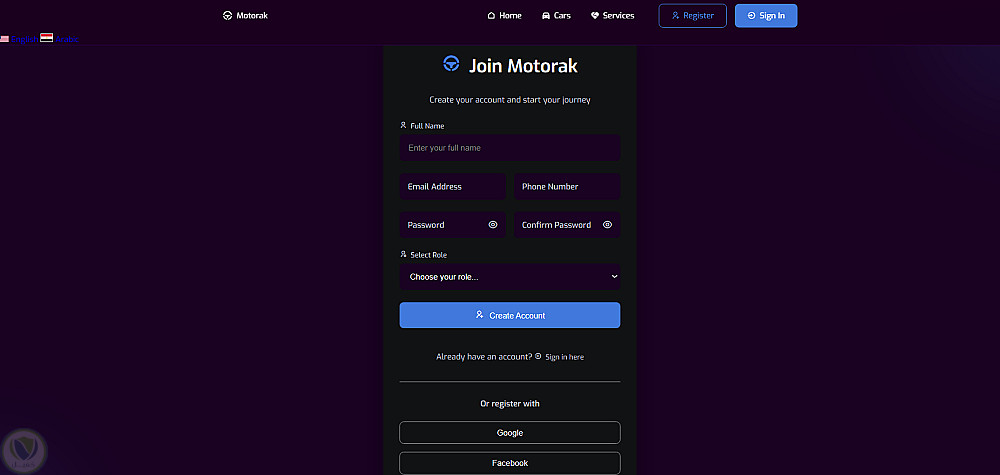Follow the Sign in here link
The height and width of the screenshot is (475, 1000).
point(565,357)
